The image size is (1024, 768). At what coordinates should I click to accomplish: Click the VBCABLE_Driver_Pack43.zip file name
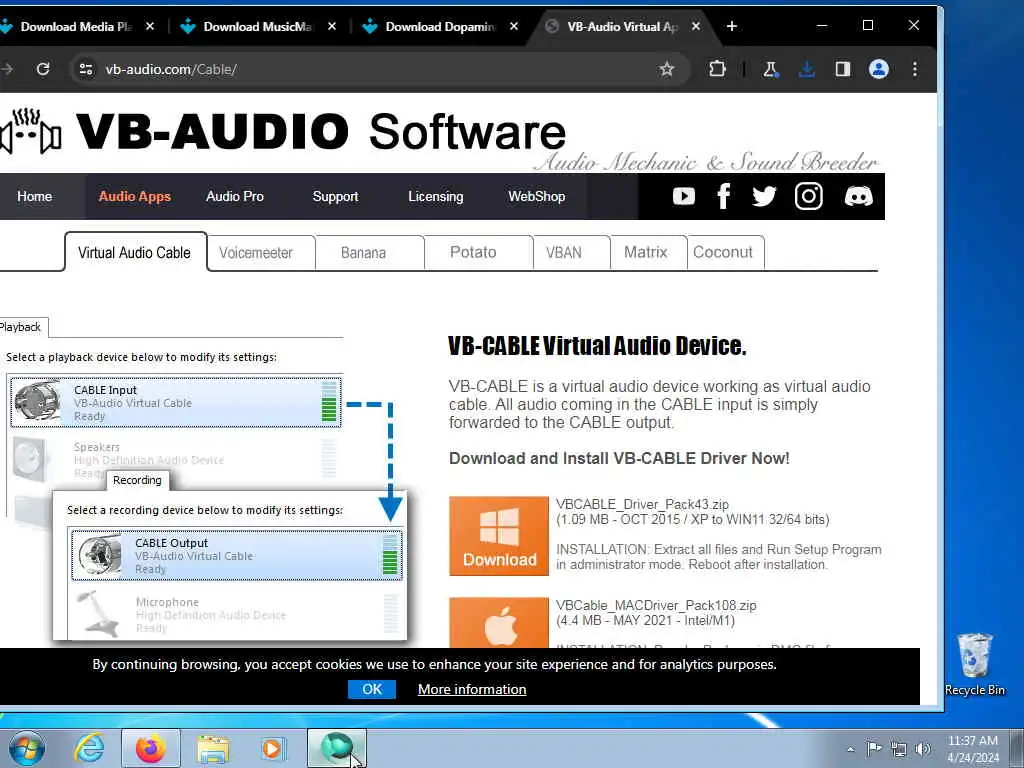[x=642, y=504]
